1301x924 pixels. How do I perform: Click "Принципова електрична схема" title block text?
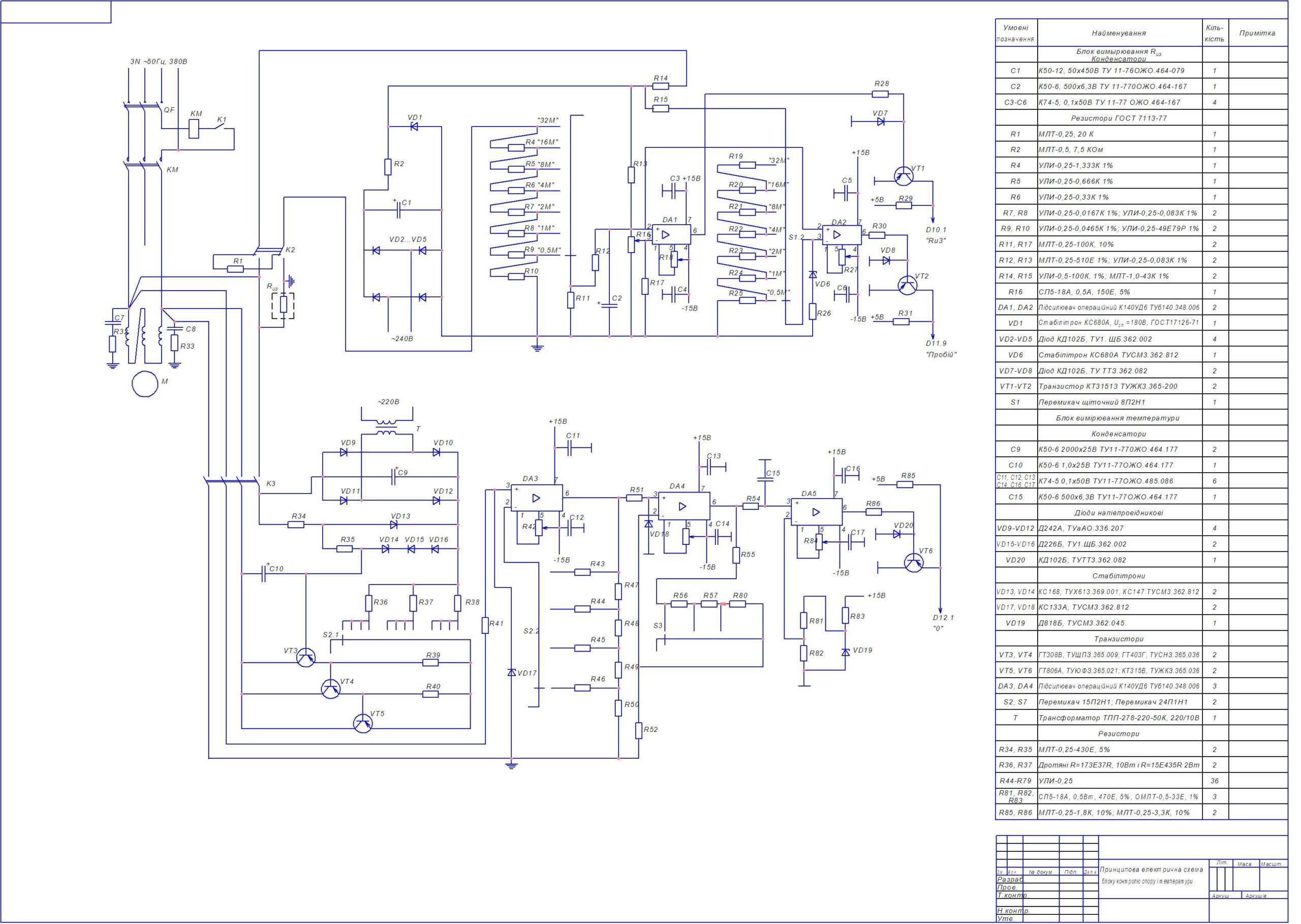1152,870
